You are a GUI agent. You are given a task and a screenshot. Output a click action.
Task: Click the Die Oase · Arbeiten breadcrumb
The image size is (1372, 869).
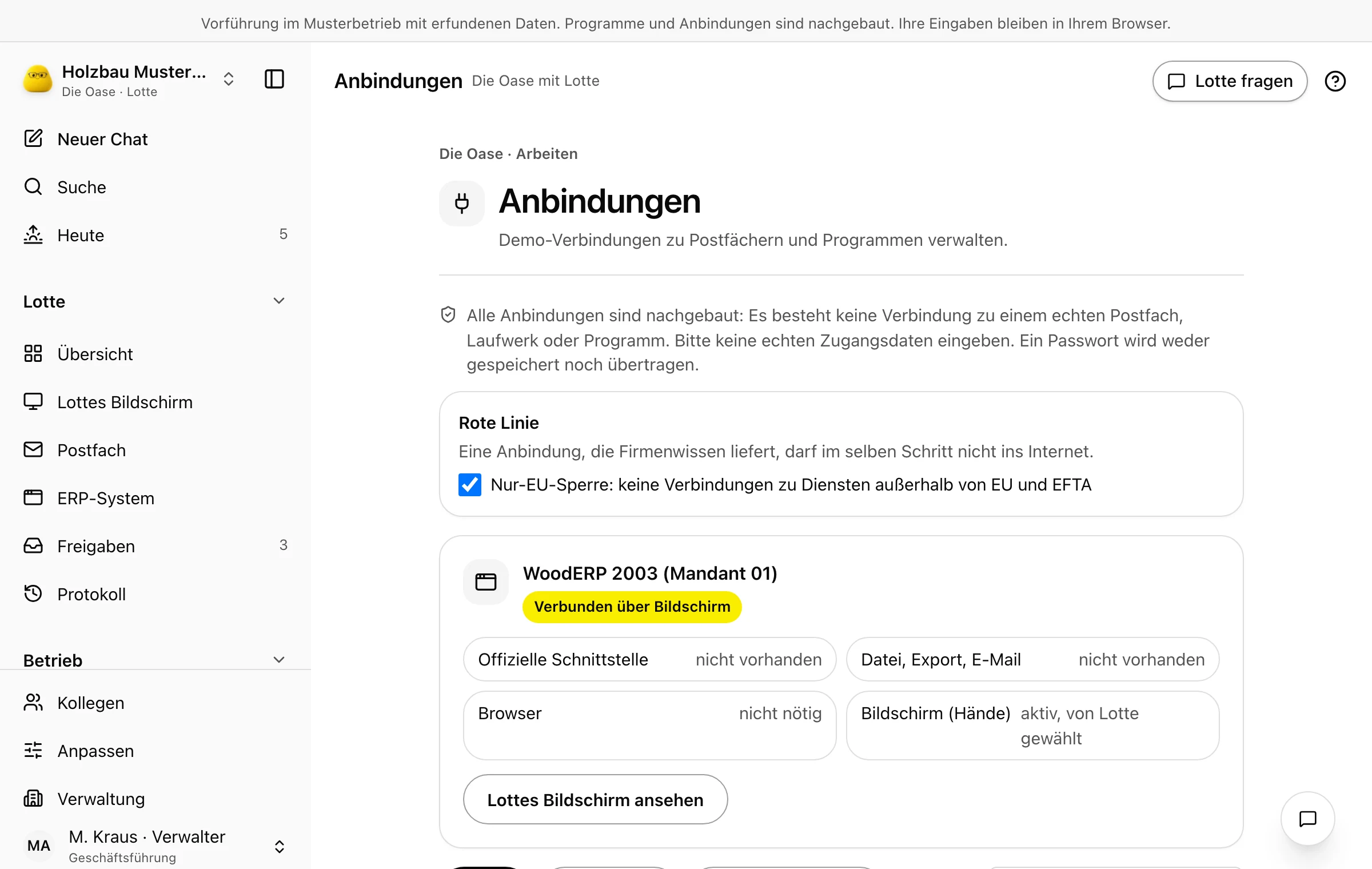[508, 154]
